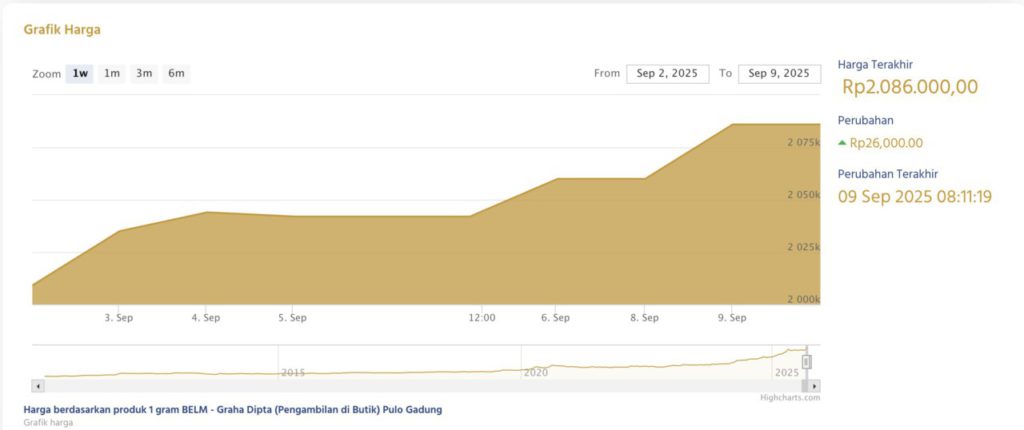Click the navigator scrollbar track
Image resolution: width=1024 pixels, height=430 pixels.
pos(400,385)
